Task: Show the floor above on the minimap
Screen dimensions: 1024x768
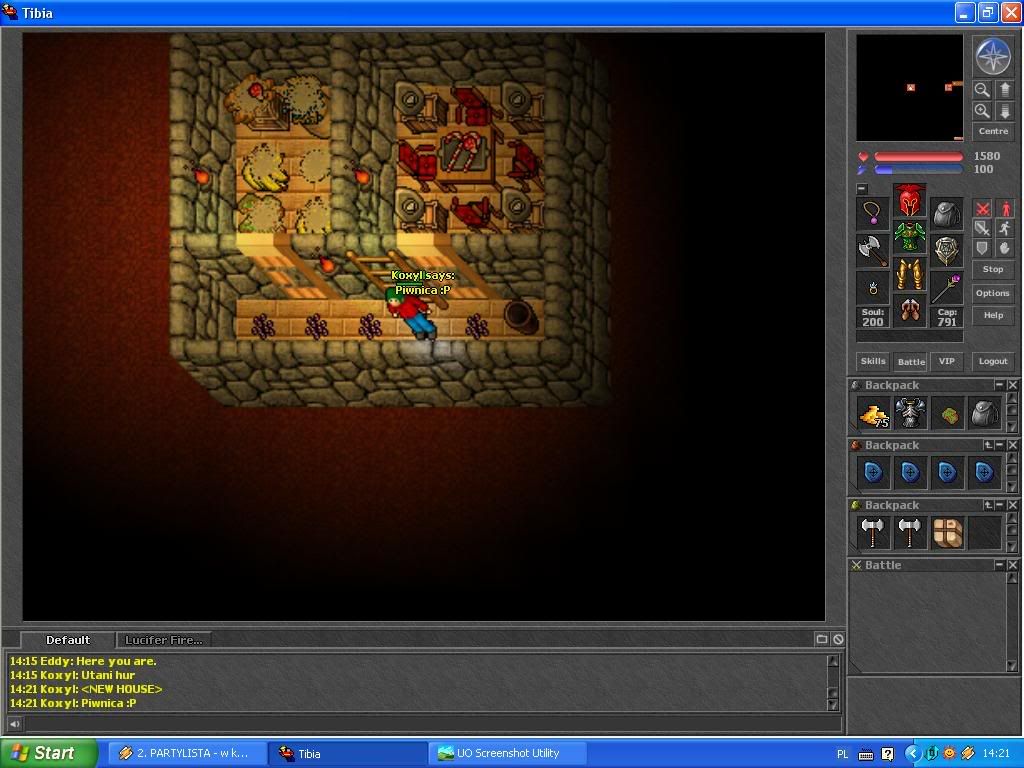Action: pyautogui.click(x=1004, y=89)
